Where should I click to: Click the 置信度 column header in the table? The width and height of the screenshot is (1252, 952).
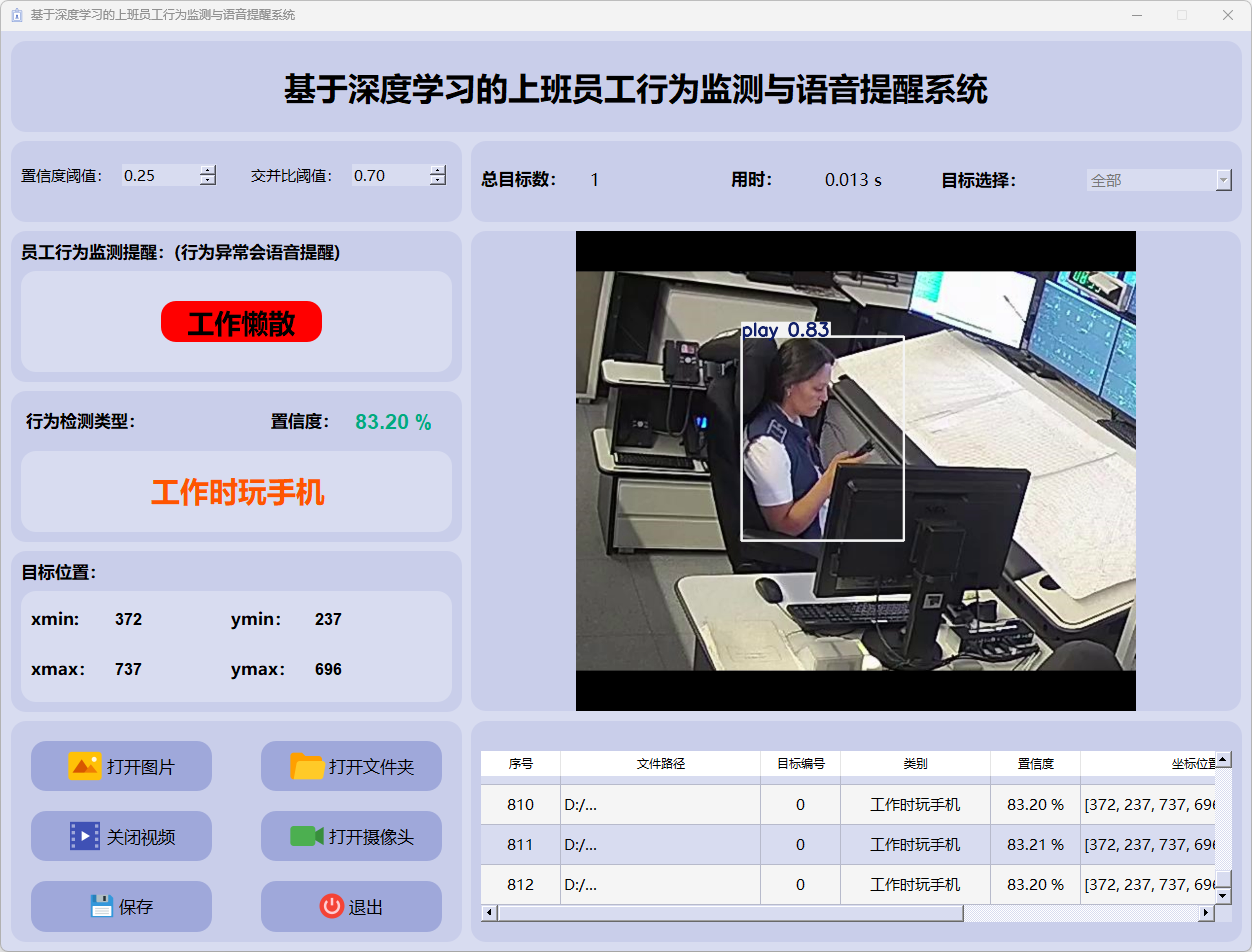tap(1035, 764)
